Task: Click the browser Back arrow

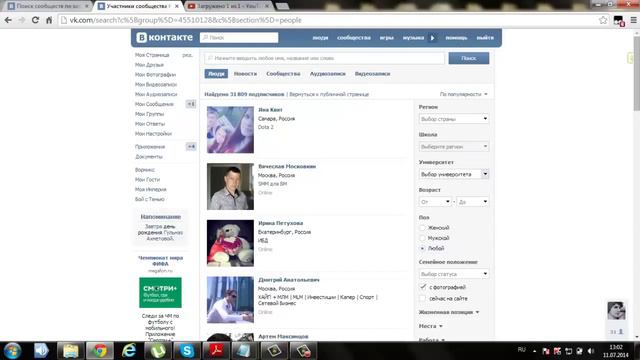Action: click(x=8, y=20)
